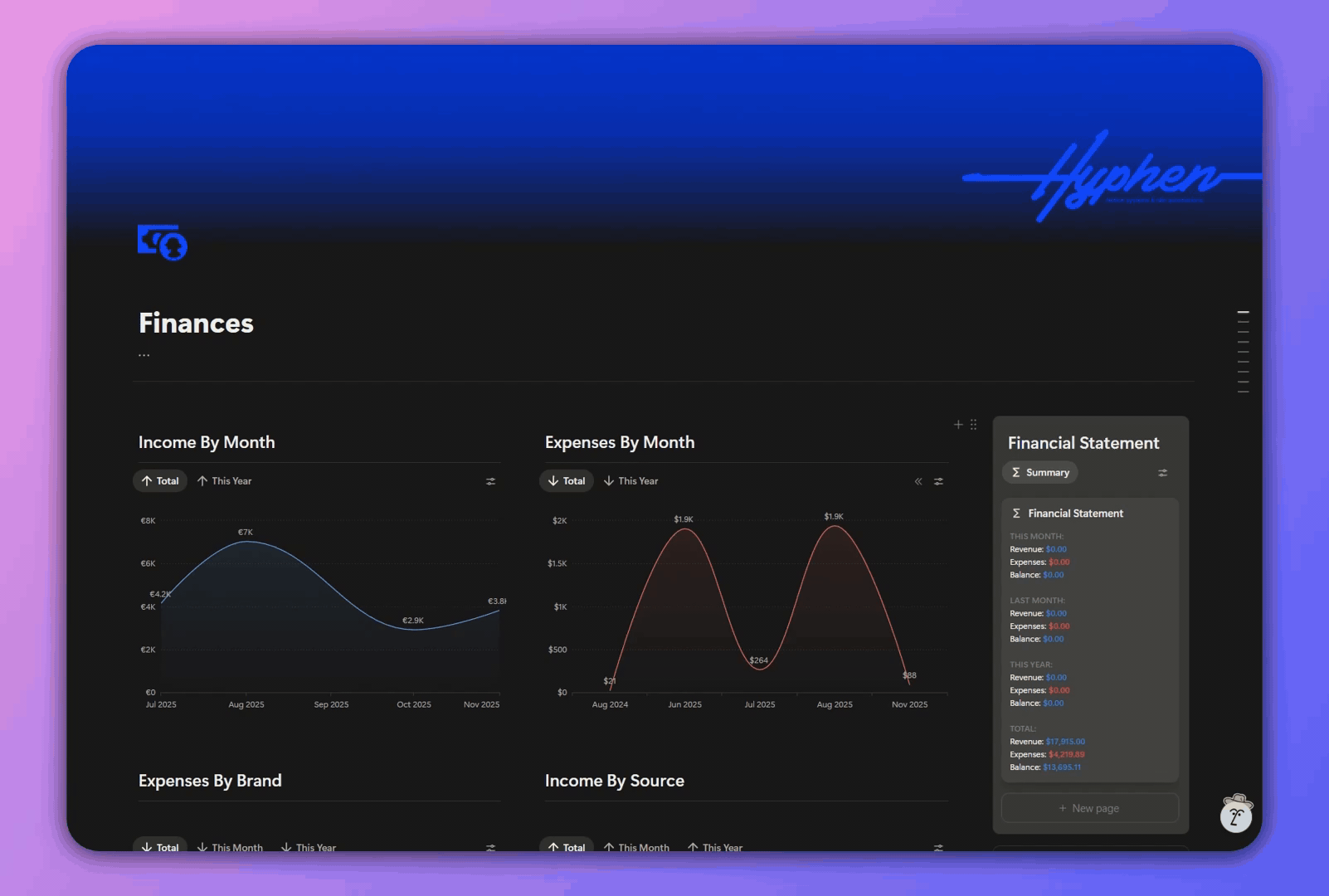
Task: Select This Month tab under Income By Source
Action: point(636,847)
